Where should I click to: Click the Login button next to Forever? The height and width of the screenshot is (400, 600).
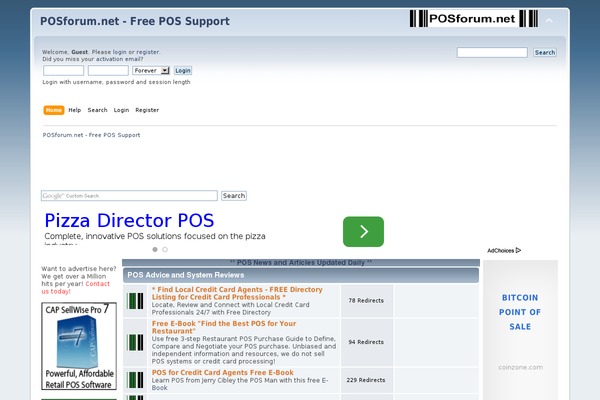pyautogui.click(x=183, y=70)
